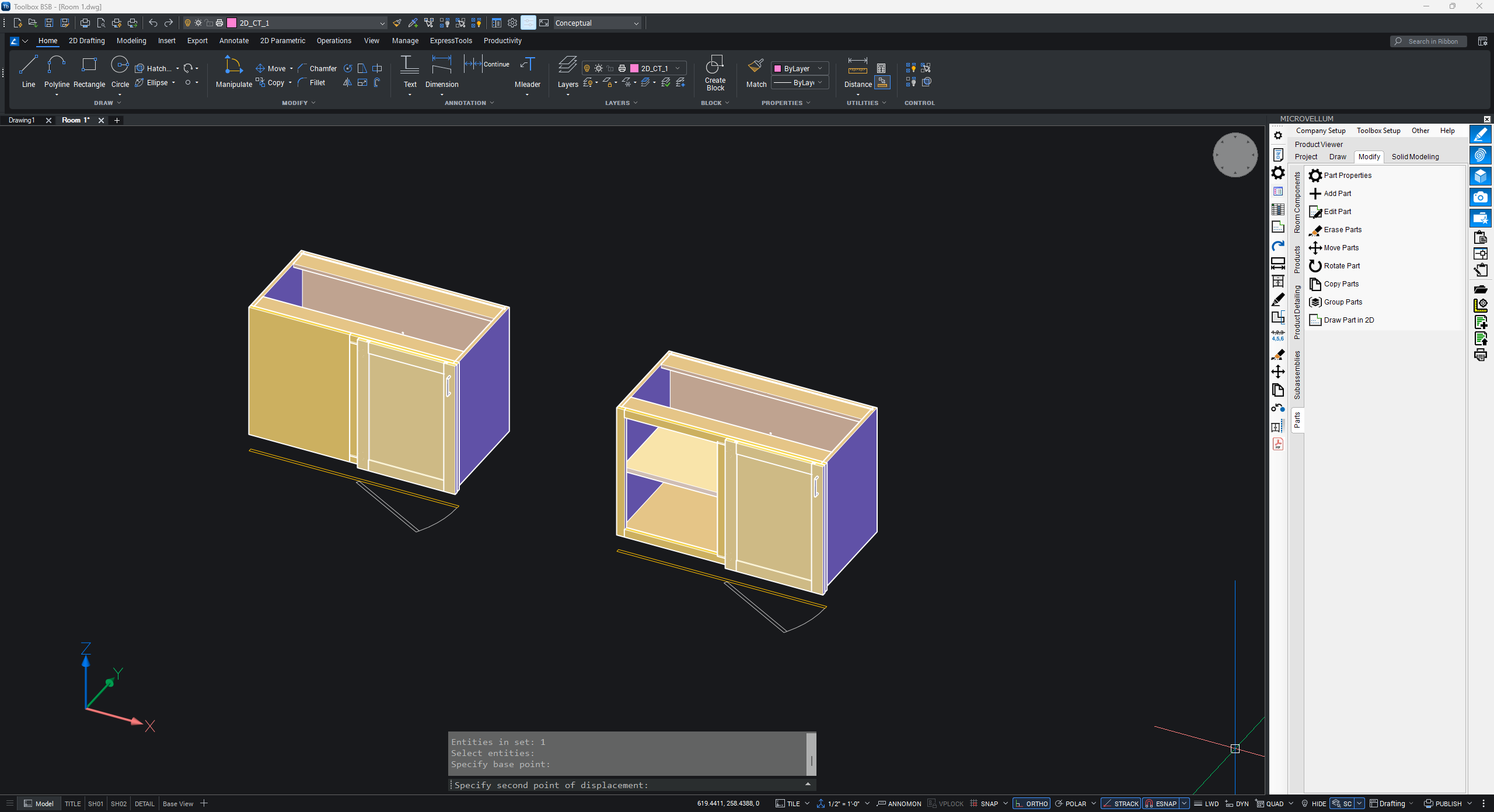Image resolution: width=1494 pixels, height=812 pixels.
Task: Switch to the Solid Modeling tab
Action: click(1415, 157)
